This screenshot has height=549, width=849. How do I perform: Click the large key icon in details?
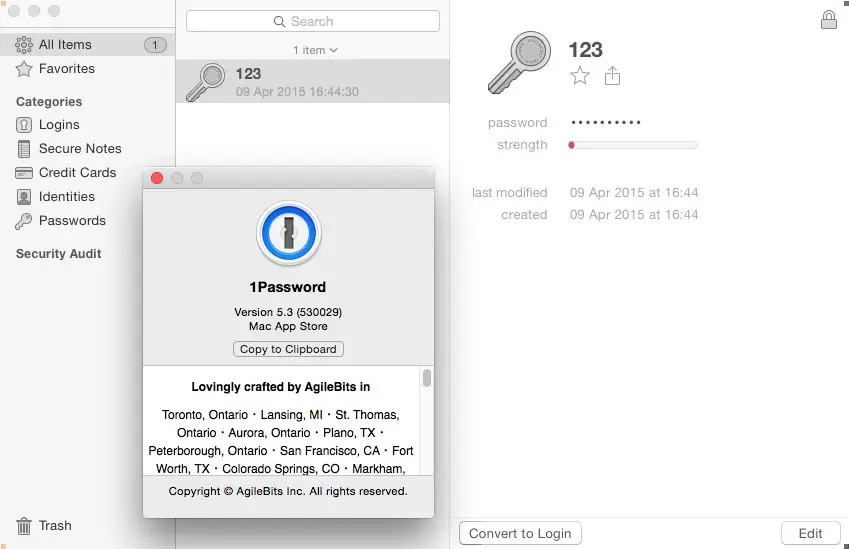[519, 62]
